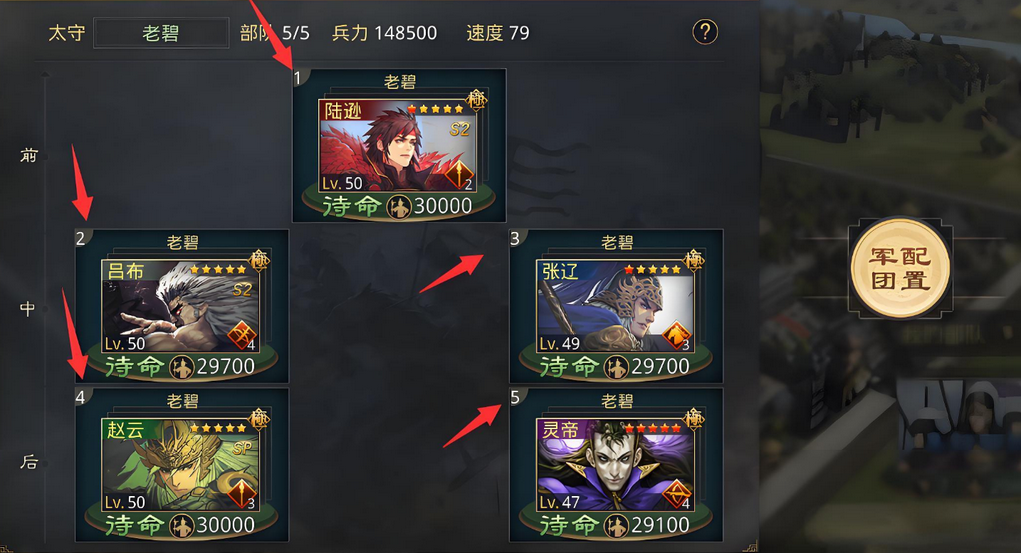Select the 灵帝 general portrait card
The height and width of the screenshot is (553, 1021).
point(615,464)
